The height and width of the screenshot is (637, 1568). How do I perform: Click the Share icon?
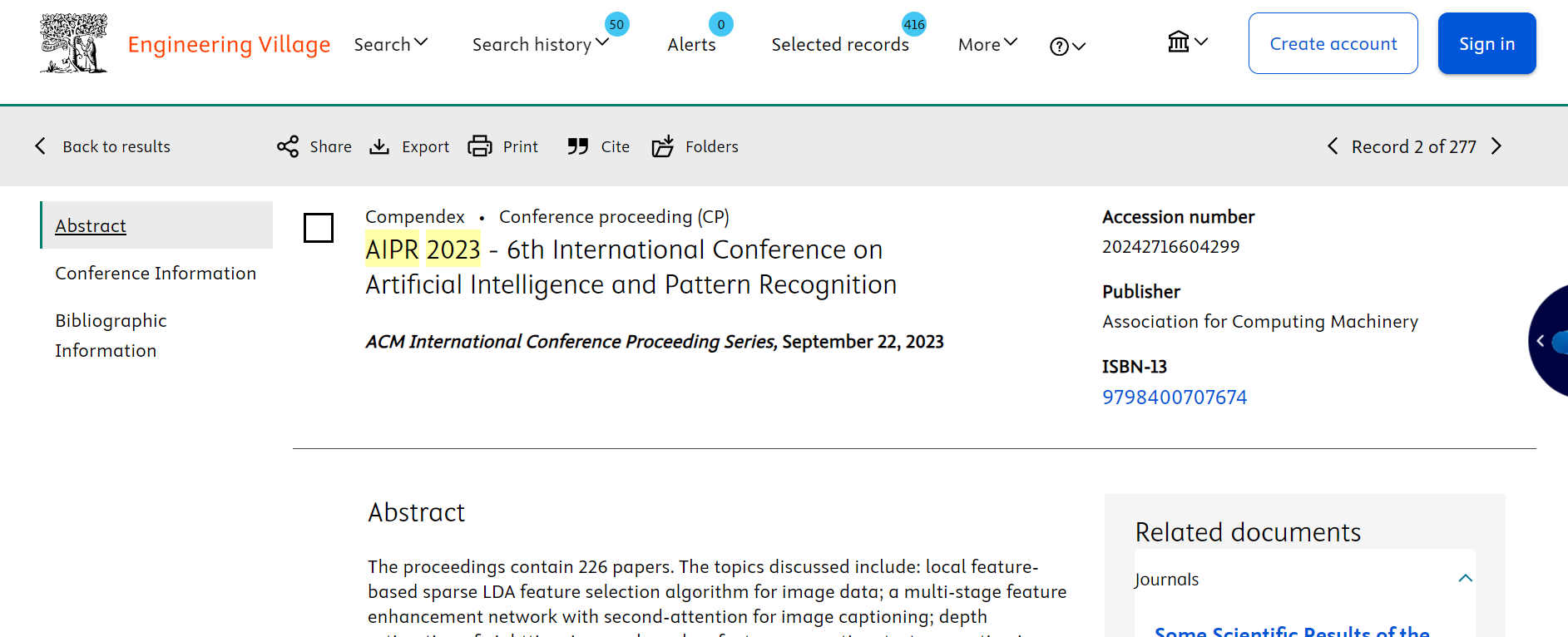tap(288, 146)
